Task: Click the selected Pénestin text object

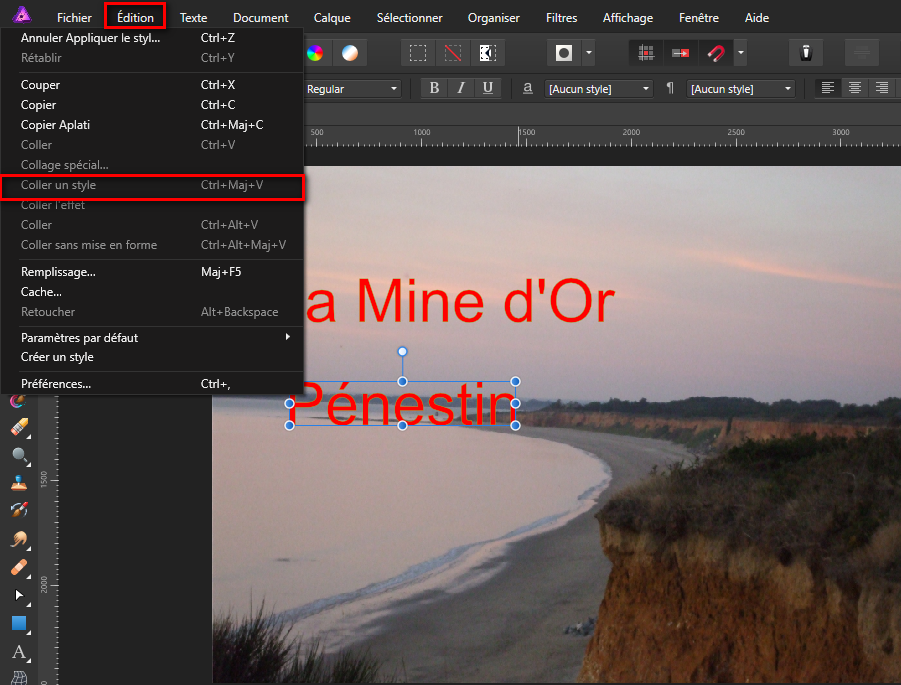Action: (402, 404)
